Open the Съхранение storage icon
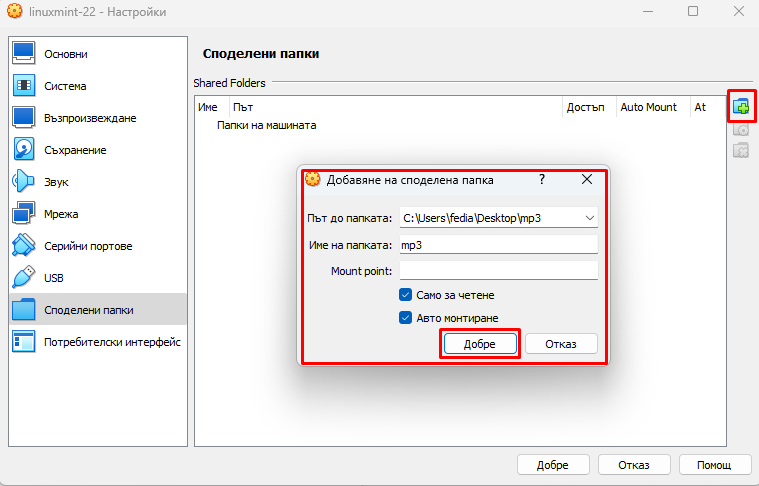The image size is (759, 486). point(24,150)
